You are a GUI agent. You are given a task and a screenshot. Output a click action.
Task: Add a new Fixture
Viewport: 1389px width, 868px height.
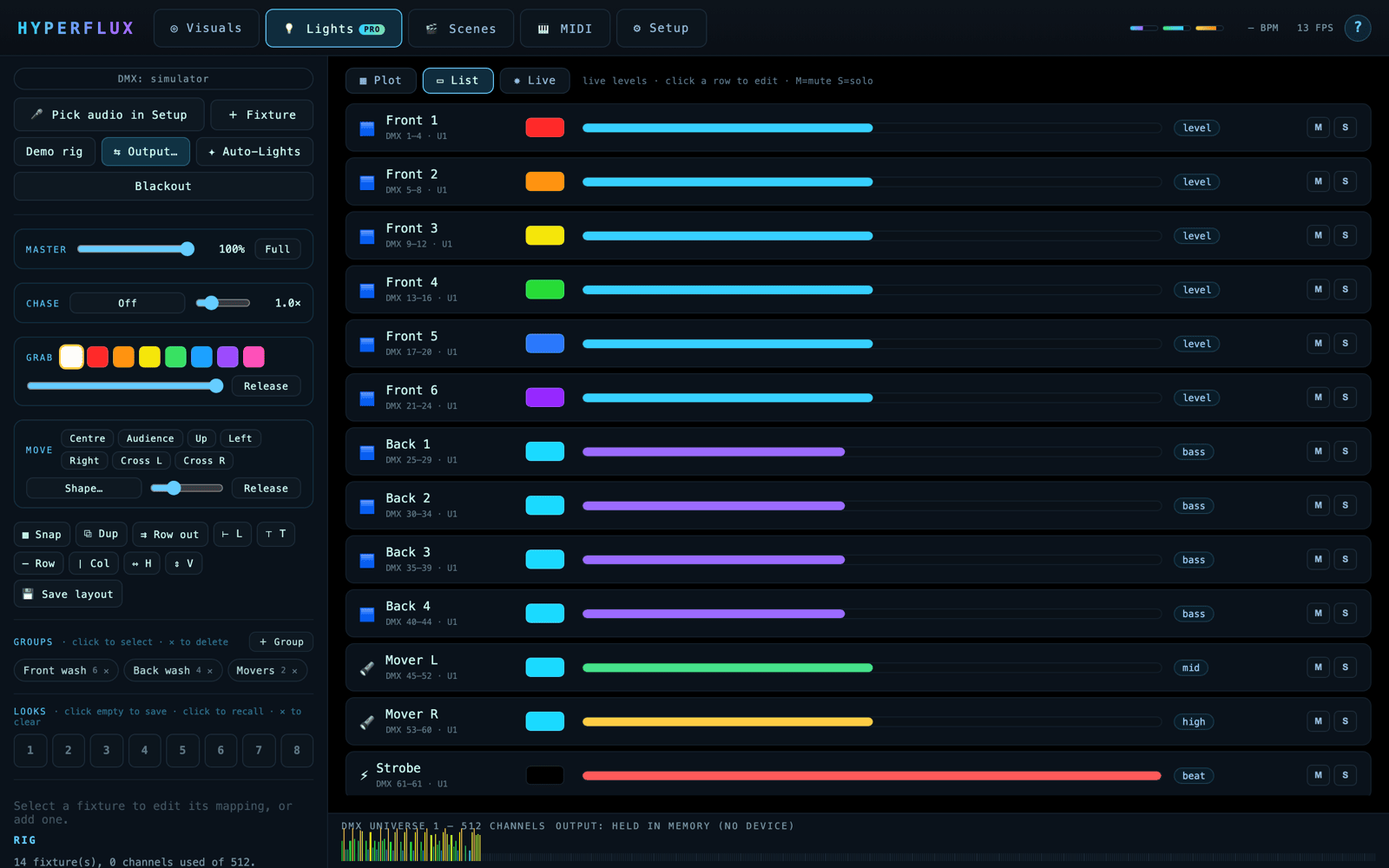pyautogui.click(x=262, y=115)
